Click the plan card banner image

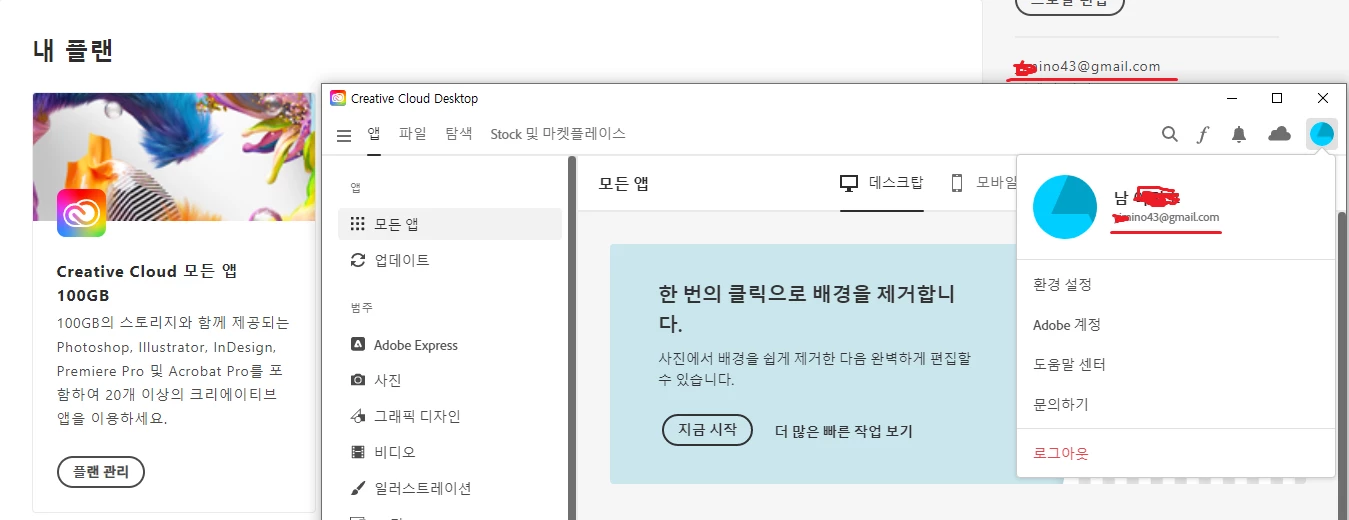(x=173, y=156)
